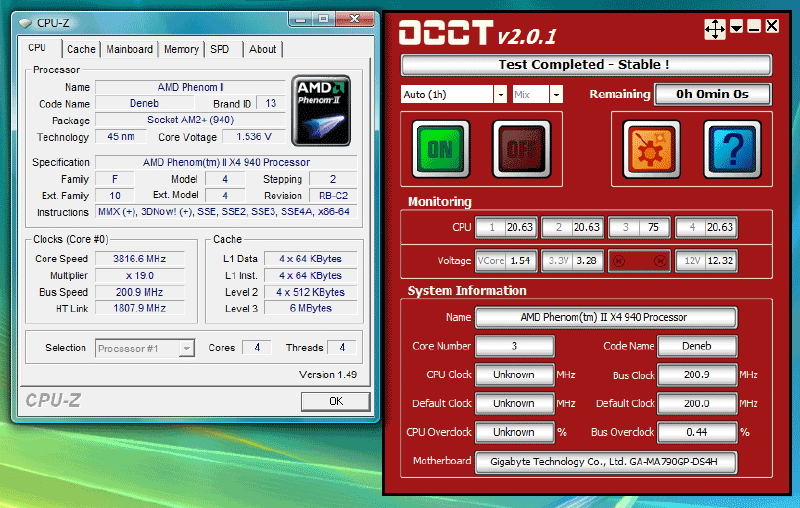The image size is (800, 508).
Task: Start the OCCT test with ON button
Action: 440,149
